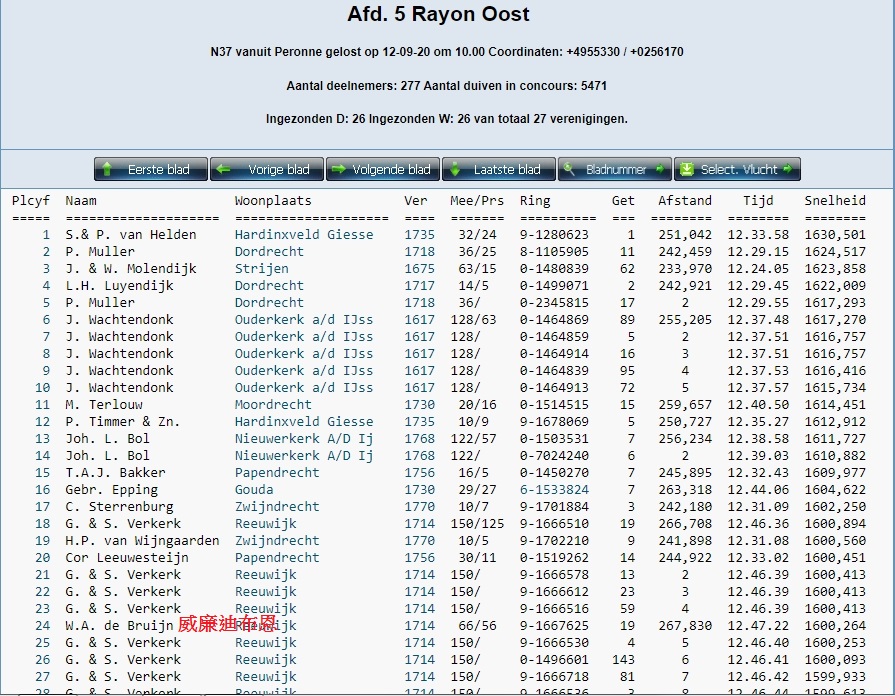
Task: Select the name L.H. Luyendijk
Action: (x=119, y=285)
